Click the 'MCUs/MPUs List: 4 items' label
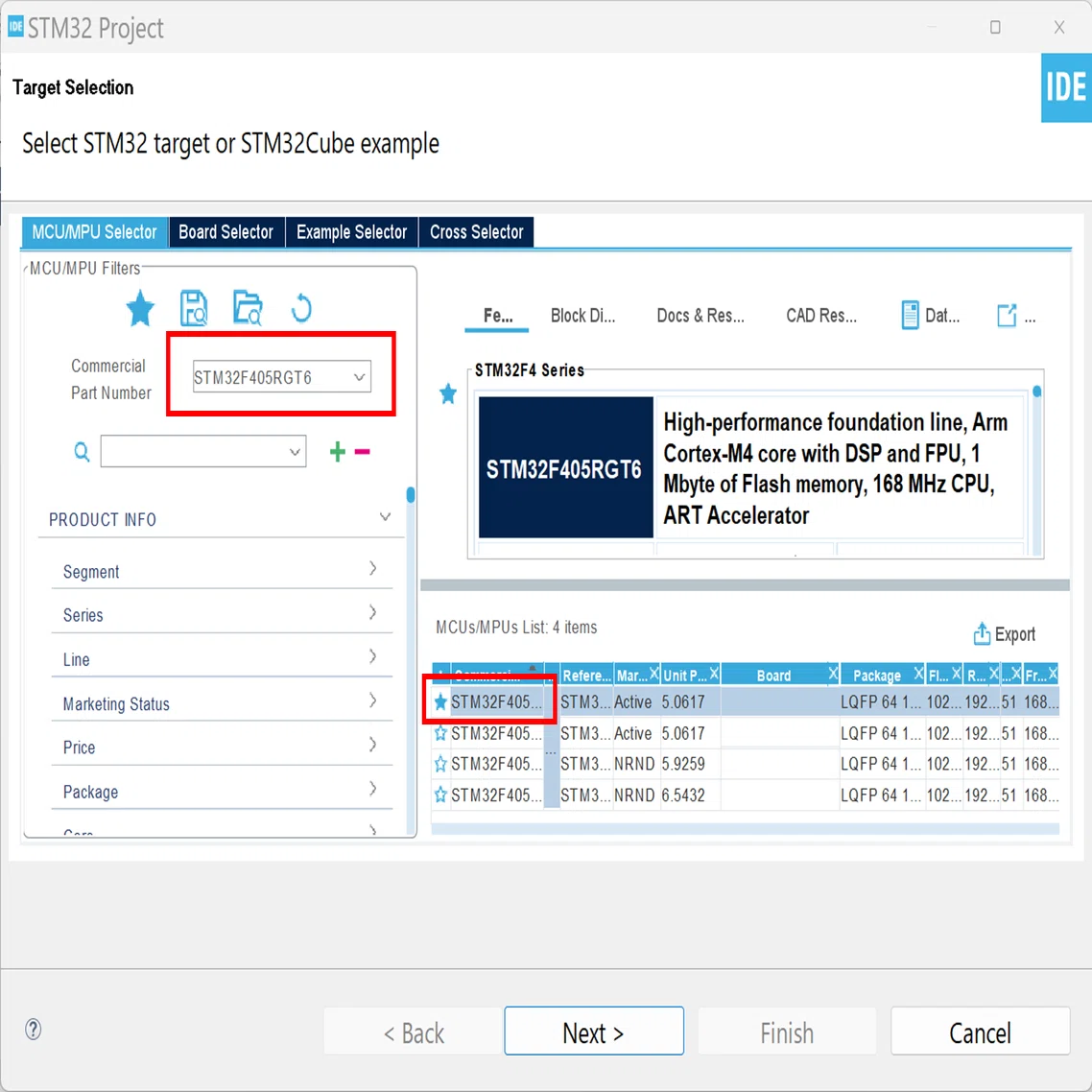The width and height of the screenshot is (1092, 1092). (516, 628)
